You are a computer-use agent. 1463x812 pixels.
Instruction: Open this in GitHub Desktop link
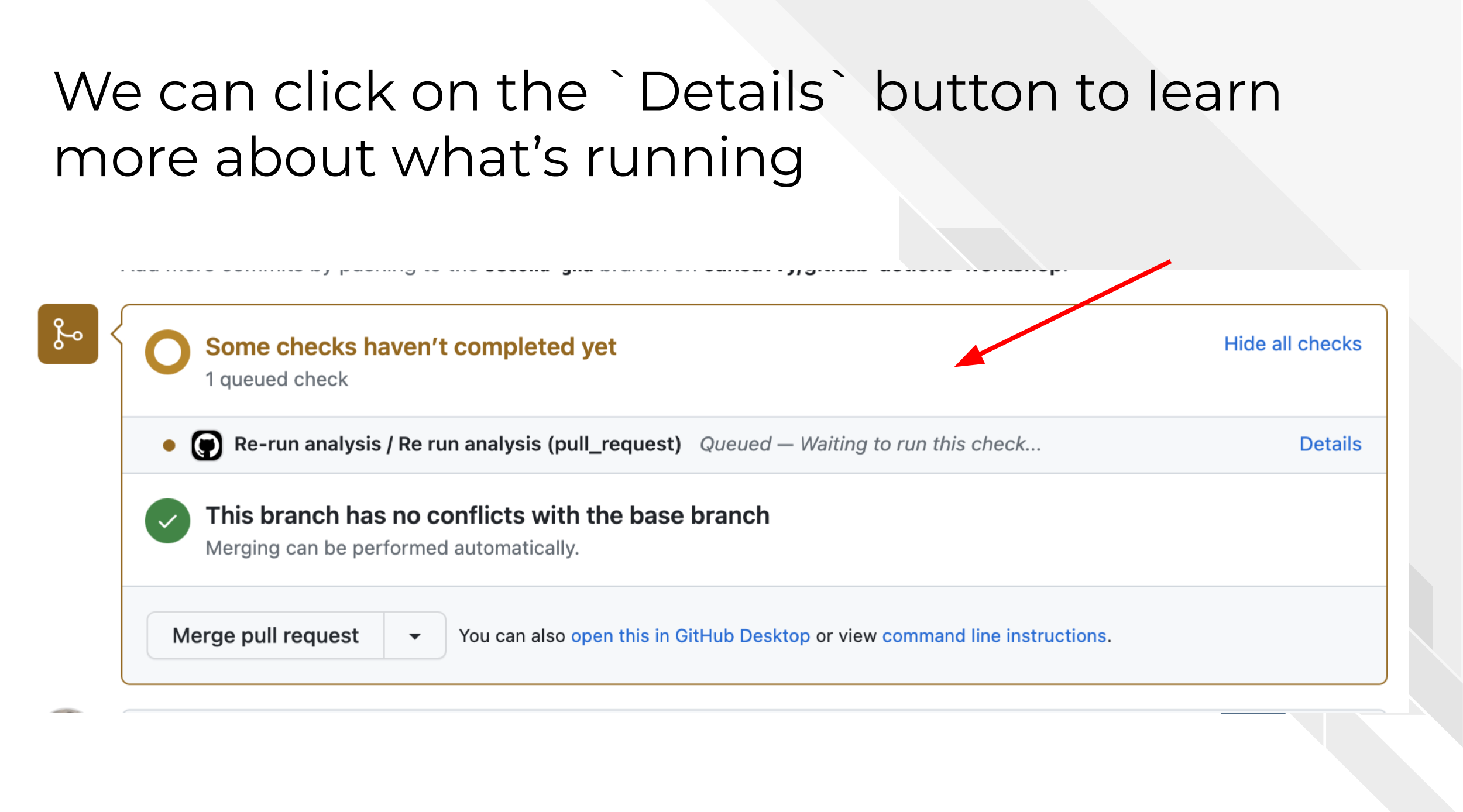[690, 636]
